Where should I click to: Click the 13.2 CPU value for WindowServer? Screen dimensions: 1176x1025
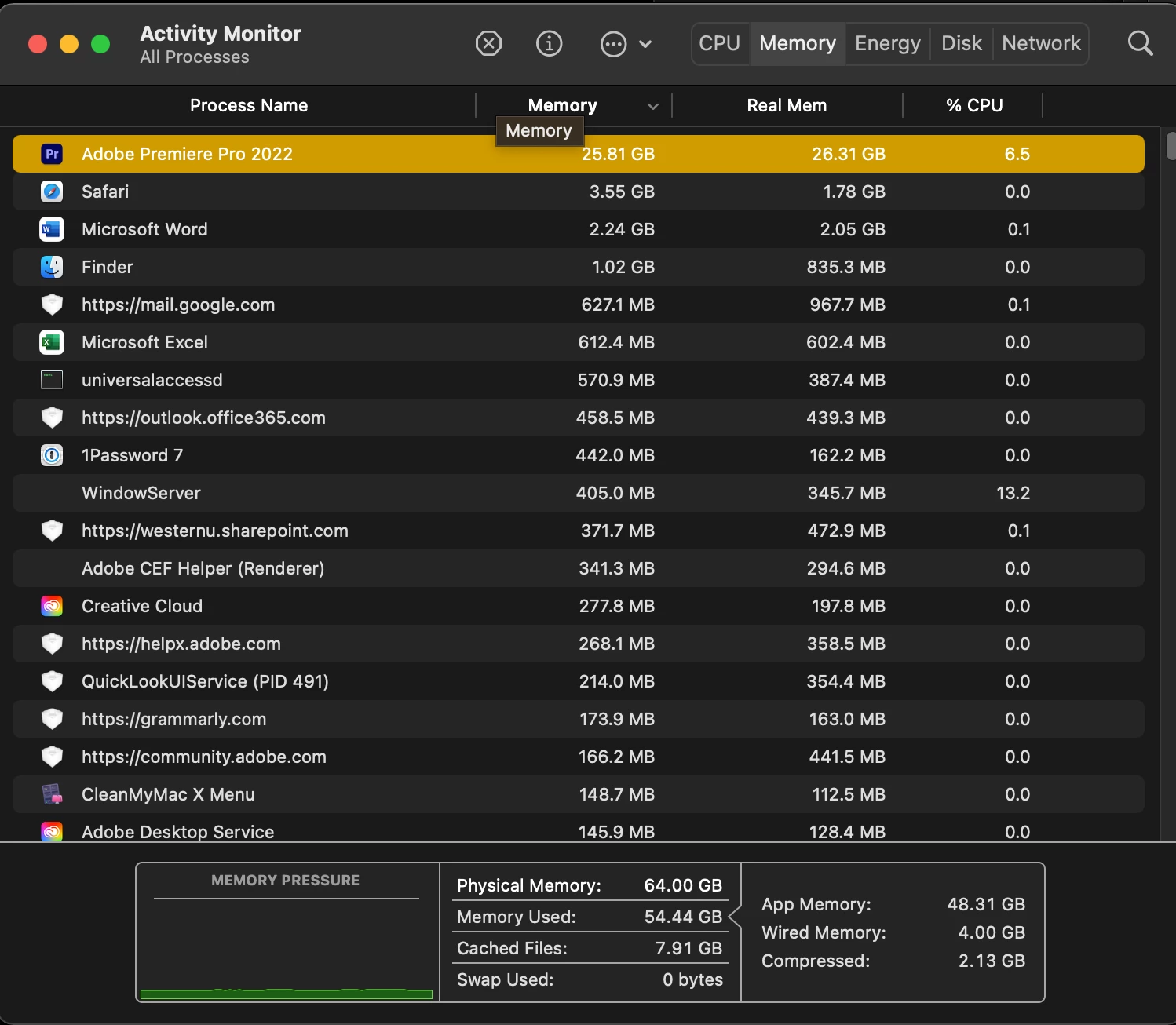click(x=1013, y=493)
